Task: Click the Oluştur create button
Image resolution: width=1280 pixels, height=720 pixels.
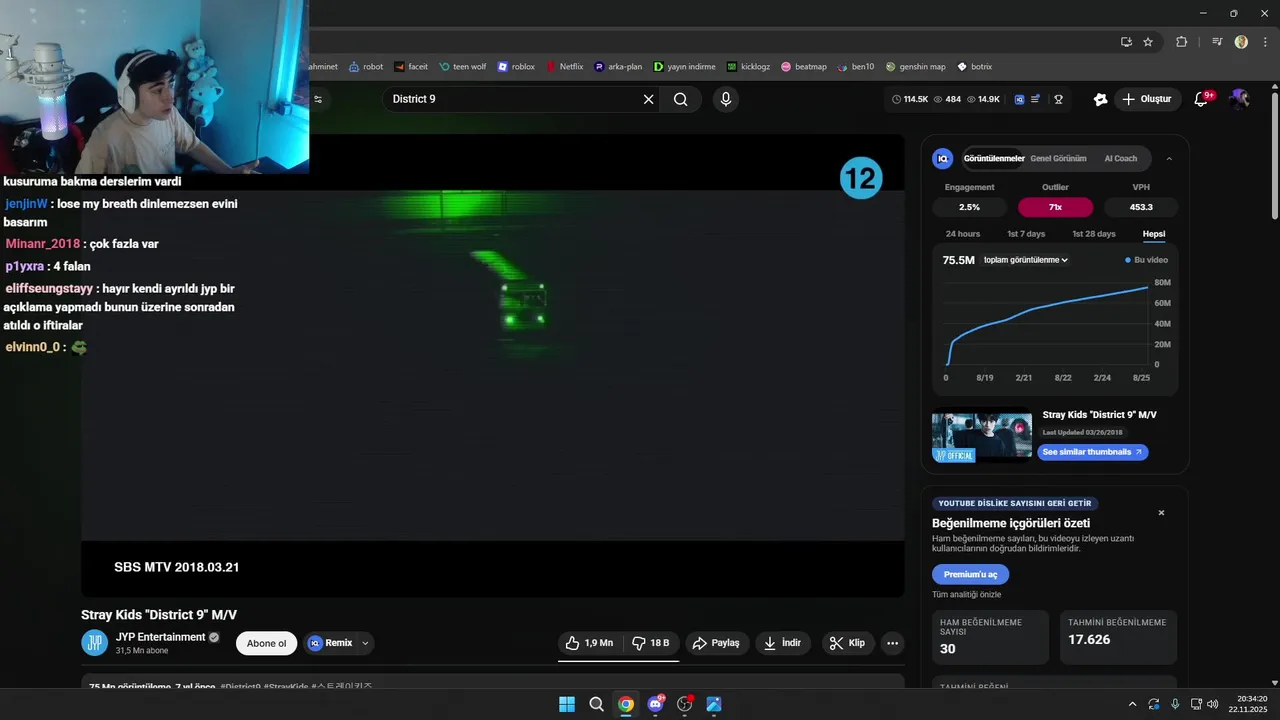Action: (x=1147, y=99)
